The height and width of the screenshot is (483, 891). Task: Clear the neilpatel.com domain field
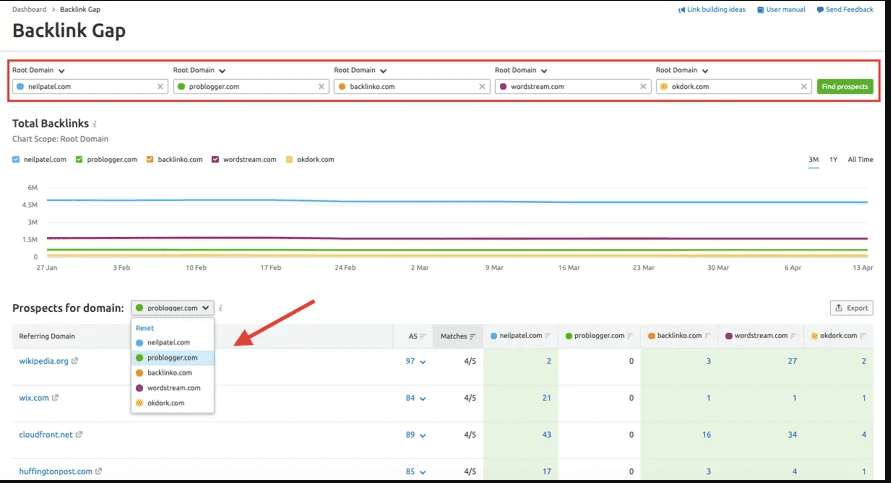tap(160, 86)
